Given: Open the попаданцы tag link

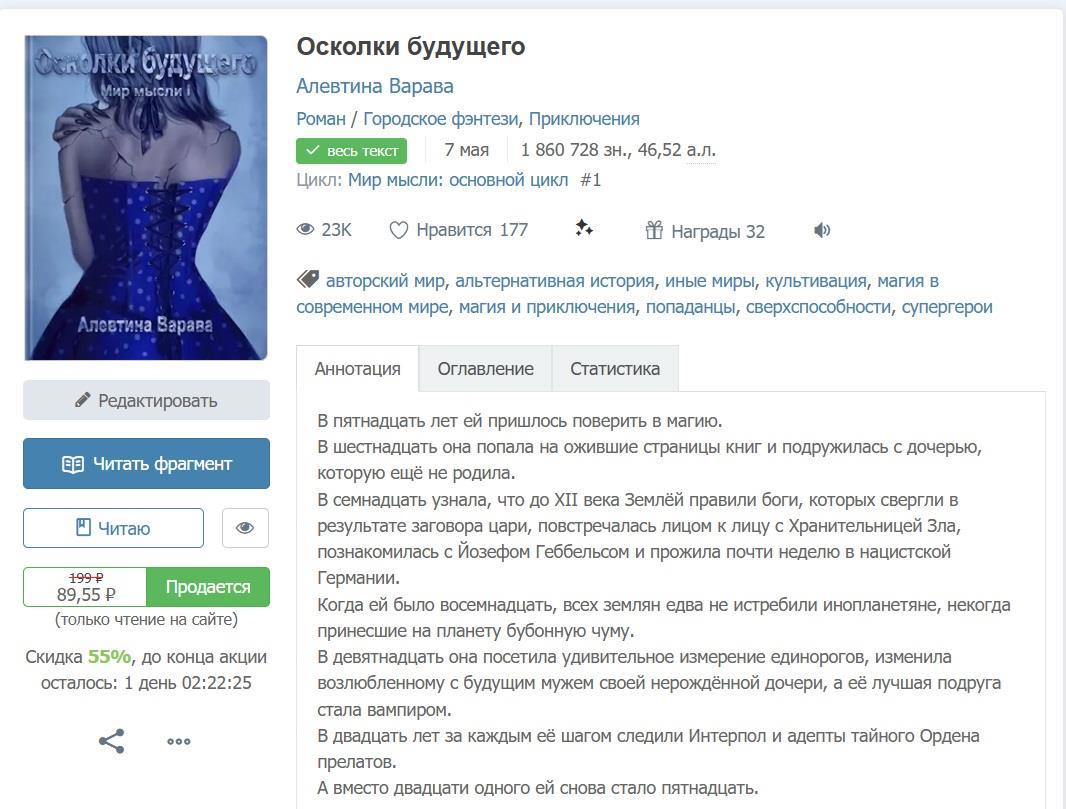Looking at the screenshot, I should [x=690, y=307].
